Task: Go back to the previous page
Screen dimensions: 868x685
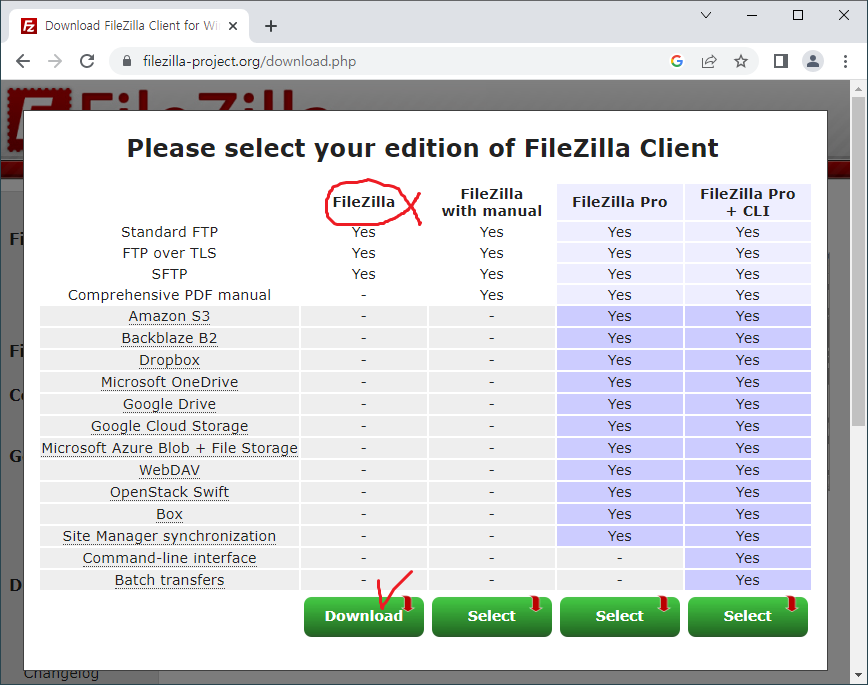Action: coord(23,61)
